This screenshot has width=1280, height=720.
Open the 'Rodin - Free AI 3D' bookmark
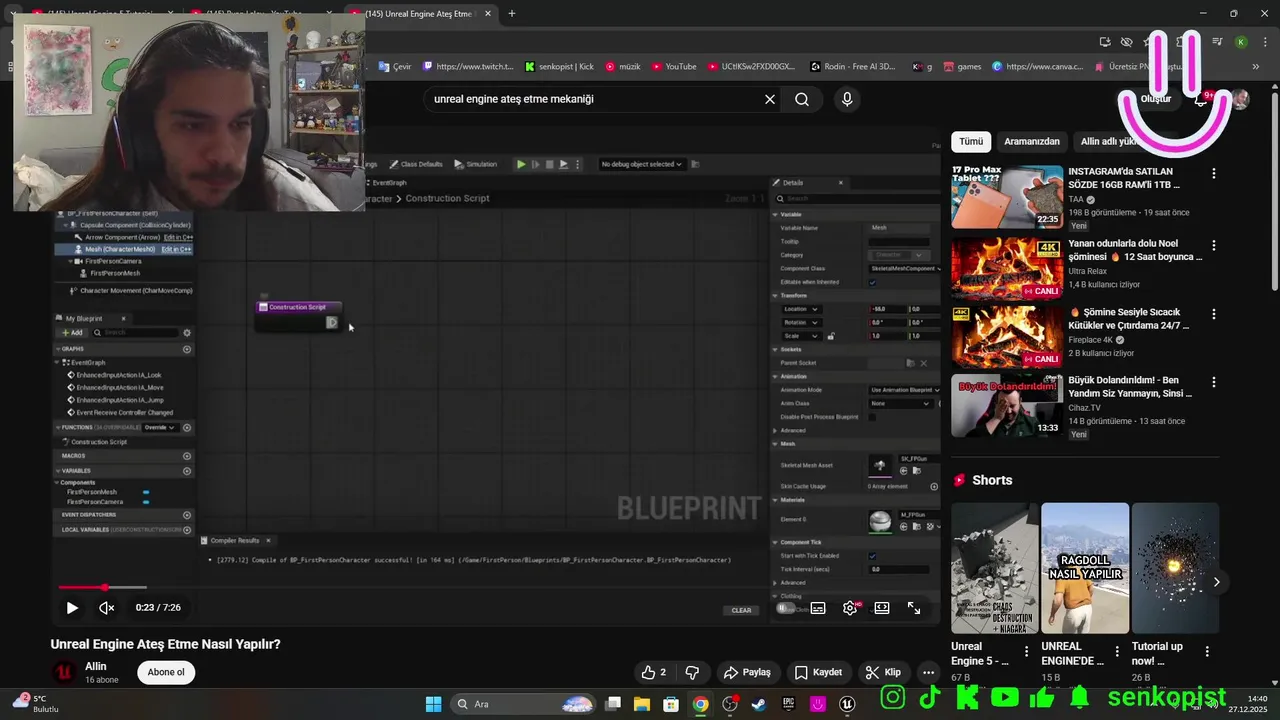pos(853,66)
